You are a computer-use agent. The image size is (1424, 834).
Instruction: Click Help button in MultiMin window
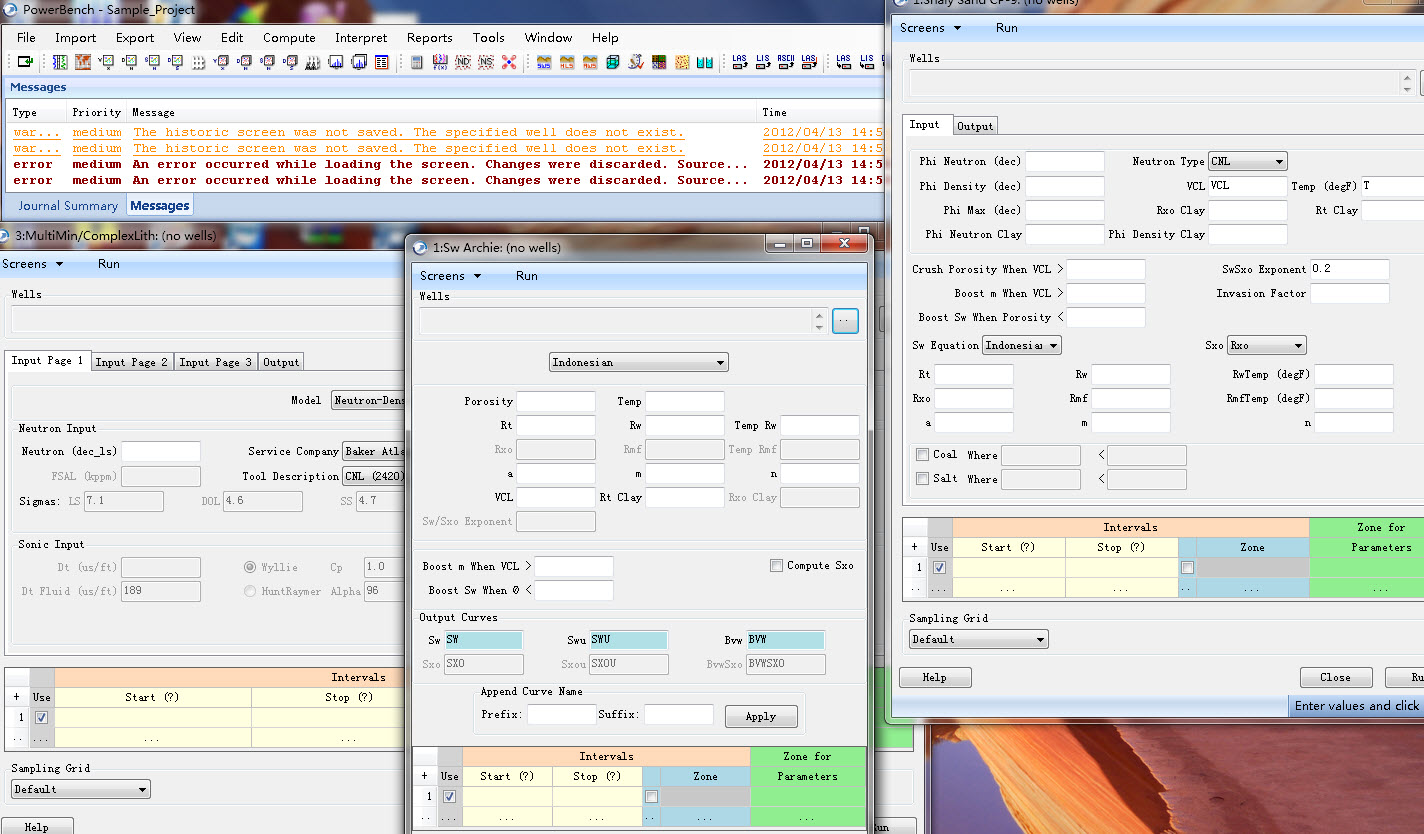37,826
